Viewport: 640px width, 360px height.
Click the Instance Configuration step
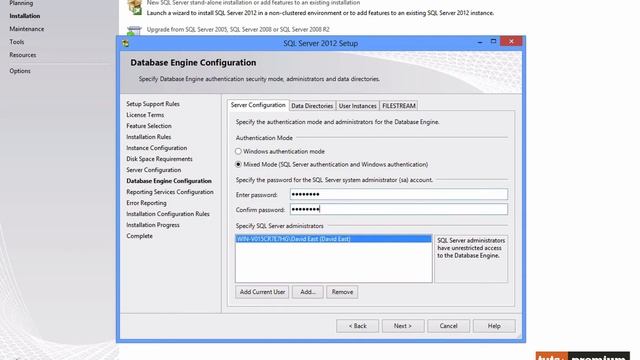click(156, 148)
